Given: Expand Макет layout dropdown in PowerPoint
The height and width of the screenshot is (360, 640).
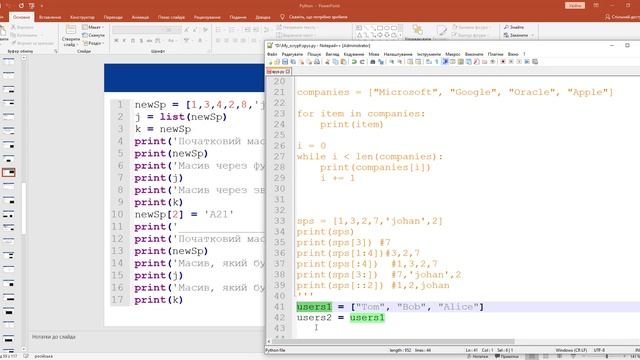Looking at the screenshot, I should point(93,27).
